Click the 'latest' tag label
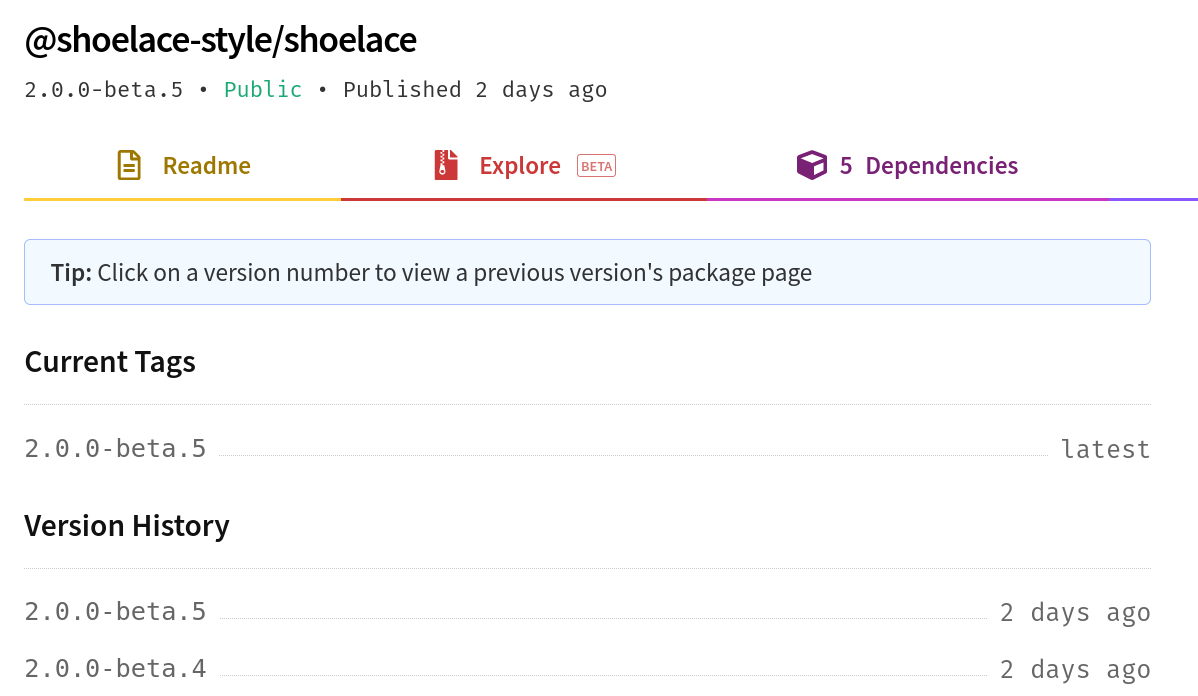 (x=1106, y=449)
